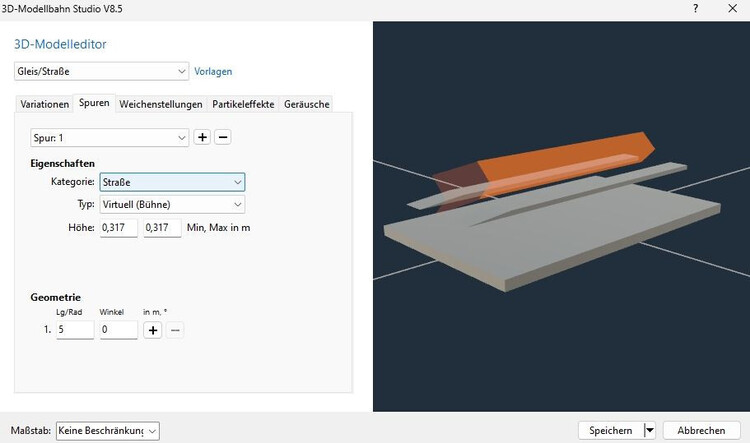The height and width of the screenshot is (443, 750).
Task: Open the Typ dropdown showing Virtuell (Bühne)
Action: [x=237, y=204]
